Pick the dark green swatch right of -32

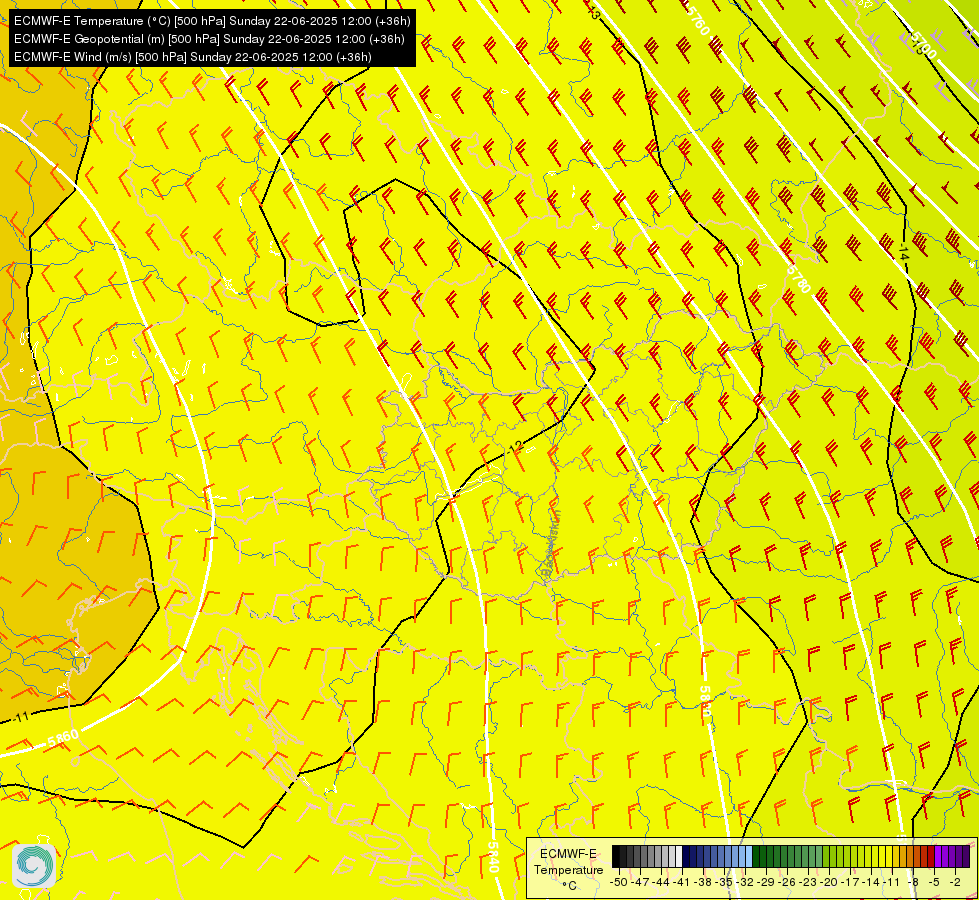(756, 856)
